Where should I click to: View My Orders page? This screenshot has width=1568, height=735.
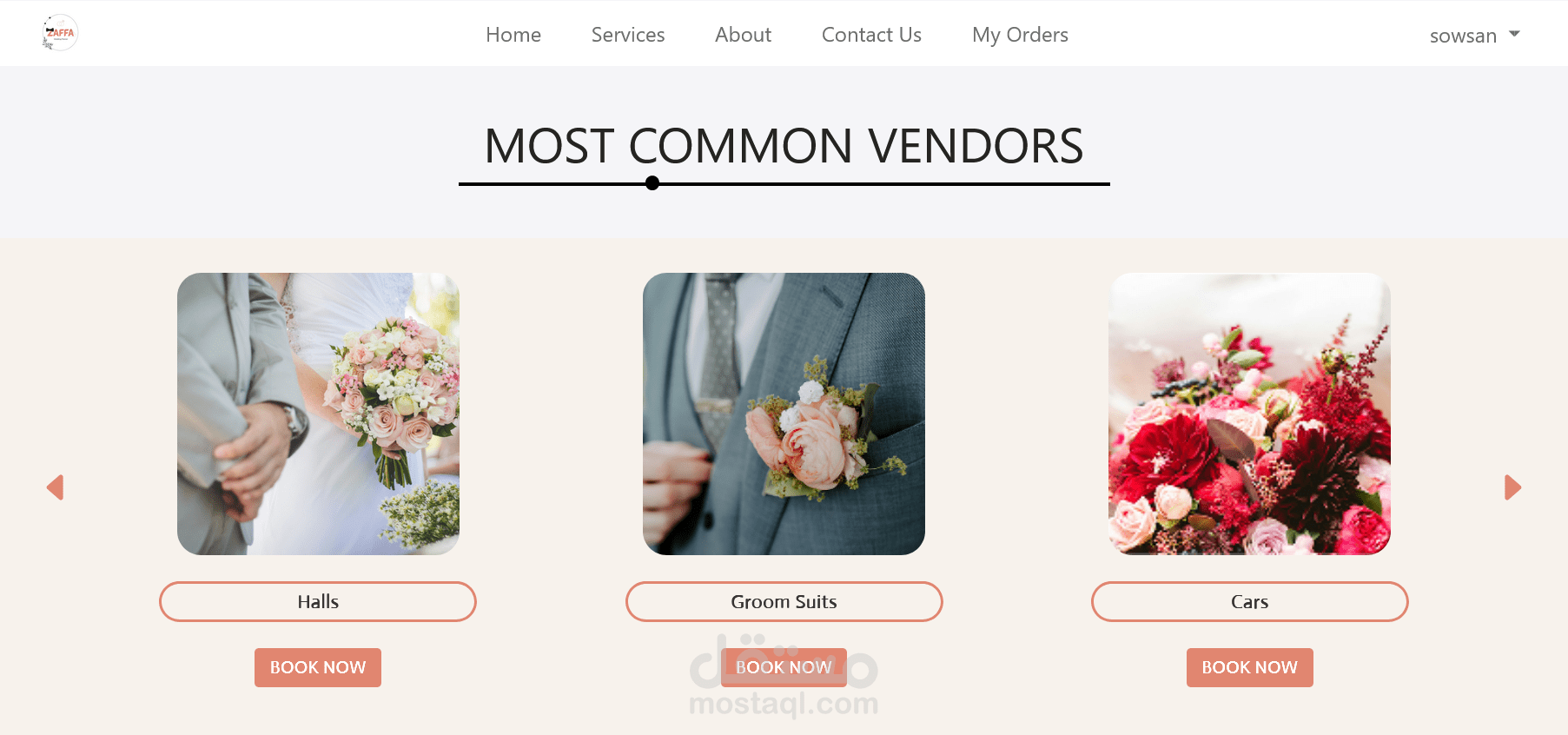pyautogui.click(x=1020, y=35)
